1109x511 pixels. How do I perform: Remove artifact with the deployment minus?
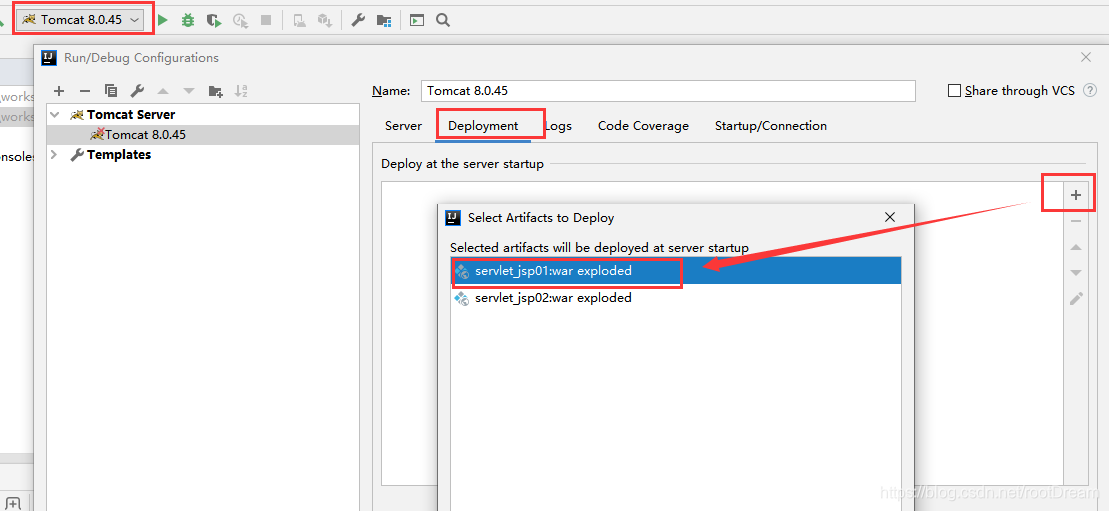point(1076,222)
